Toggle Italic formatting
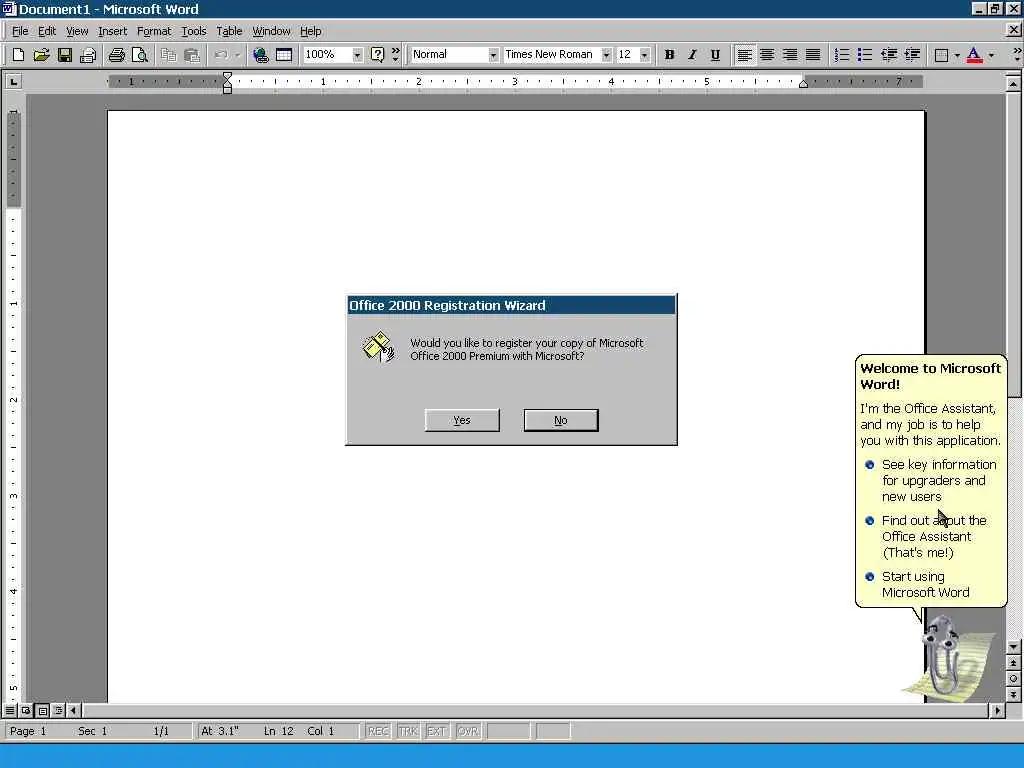The width and height of the screenshot is (1024, 768). (692, 55)
